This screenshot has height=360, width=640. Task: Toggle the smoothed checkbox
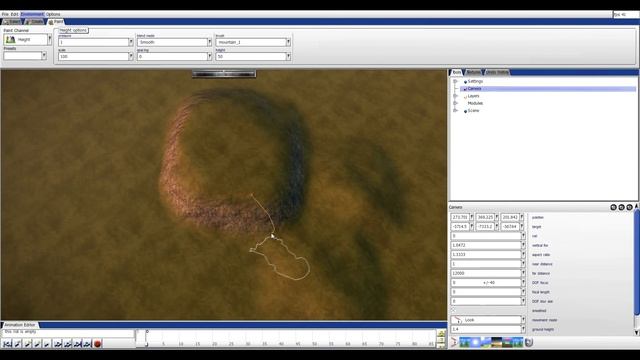tap(453, 311)
